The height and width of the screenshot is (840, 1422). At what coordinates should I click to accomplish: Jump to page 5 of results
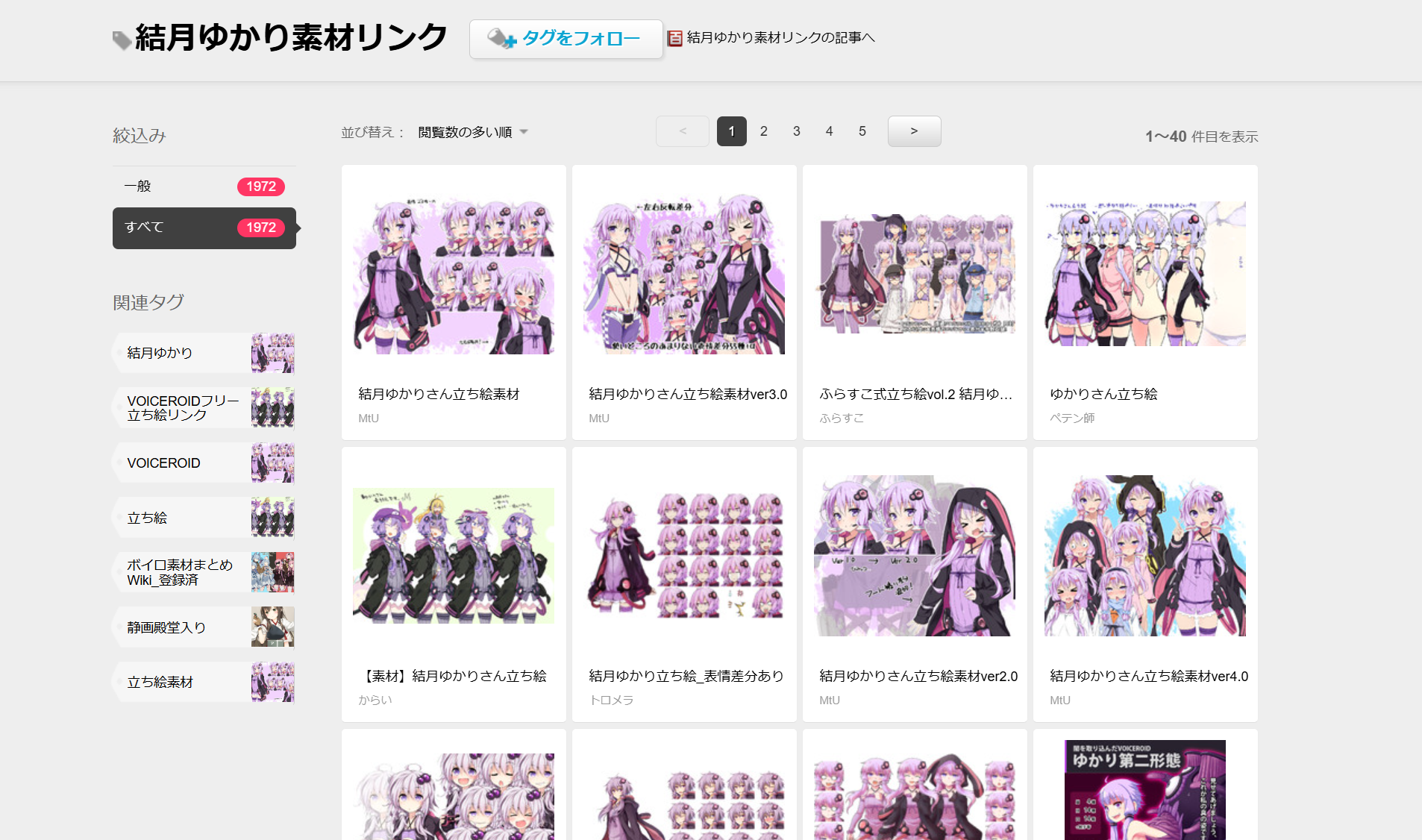862,131
